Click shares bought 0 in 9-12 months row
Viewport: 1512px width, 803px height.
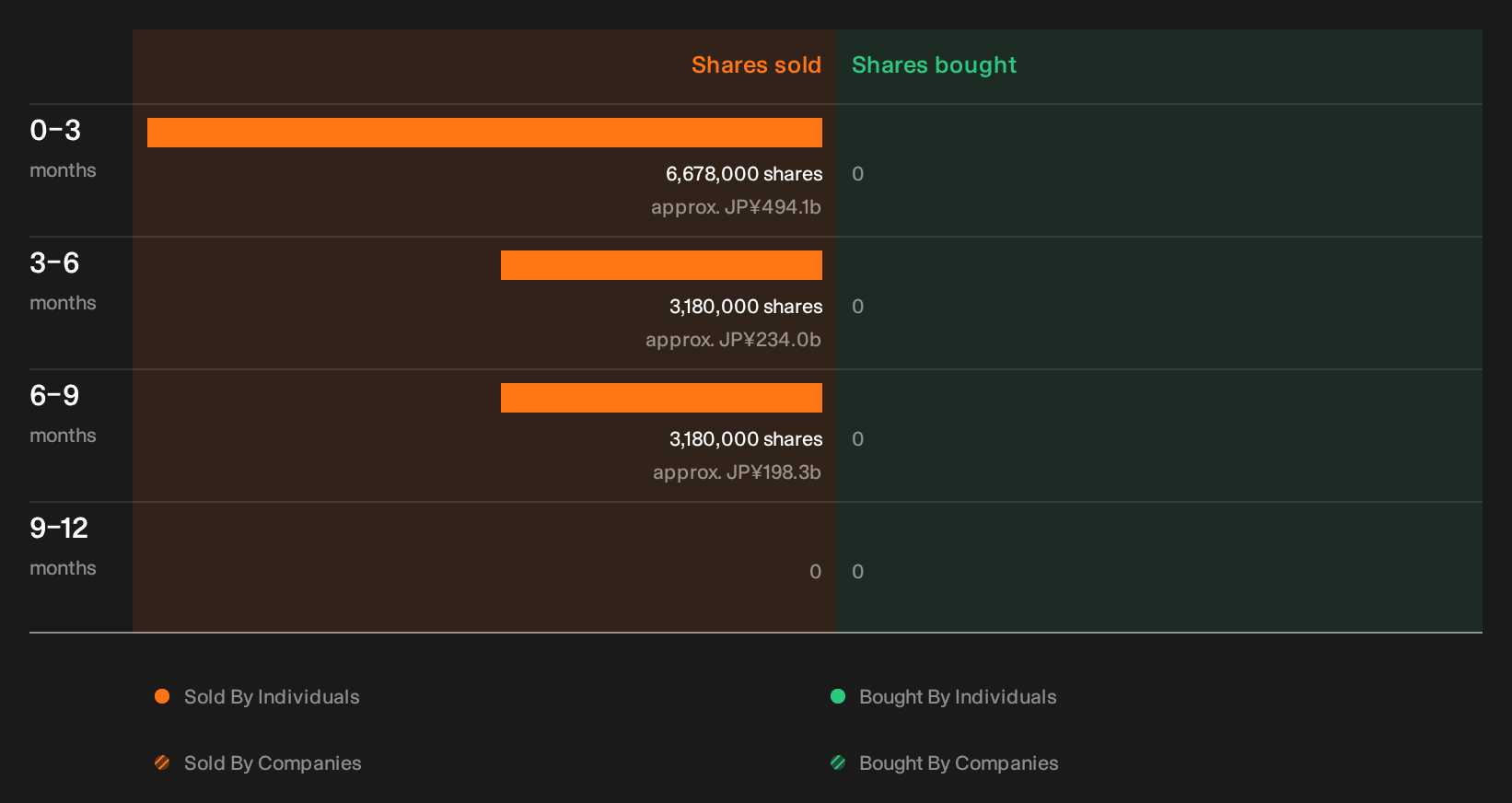858,572
